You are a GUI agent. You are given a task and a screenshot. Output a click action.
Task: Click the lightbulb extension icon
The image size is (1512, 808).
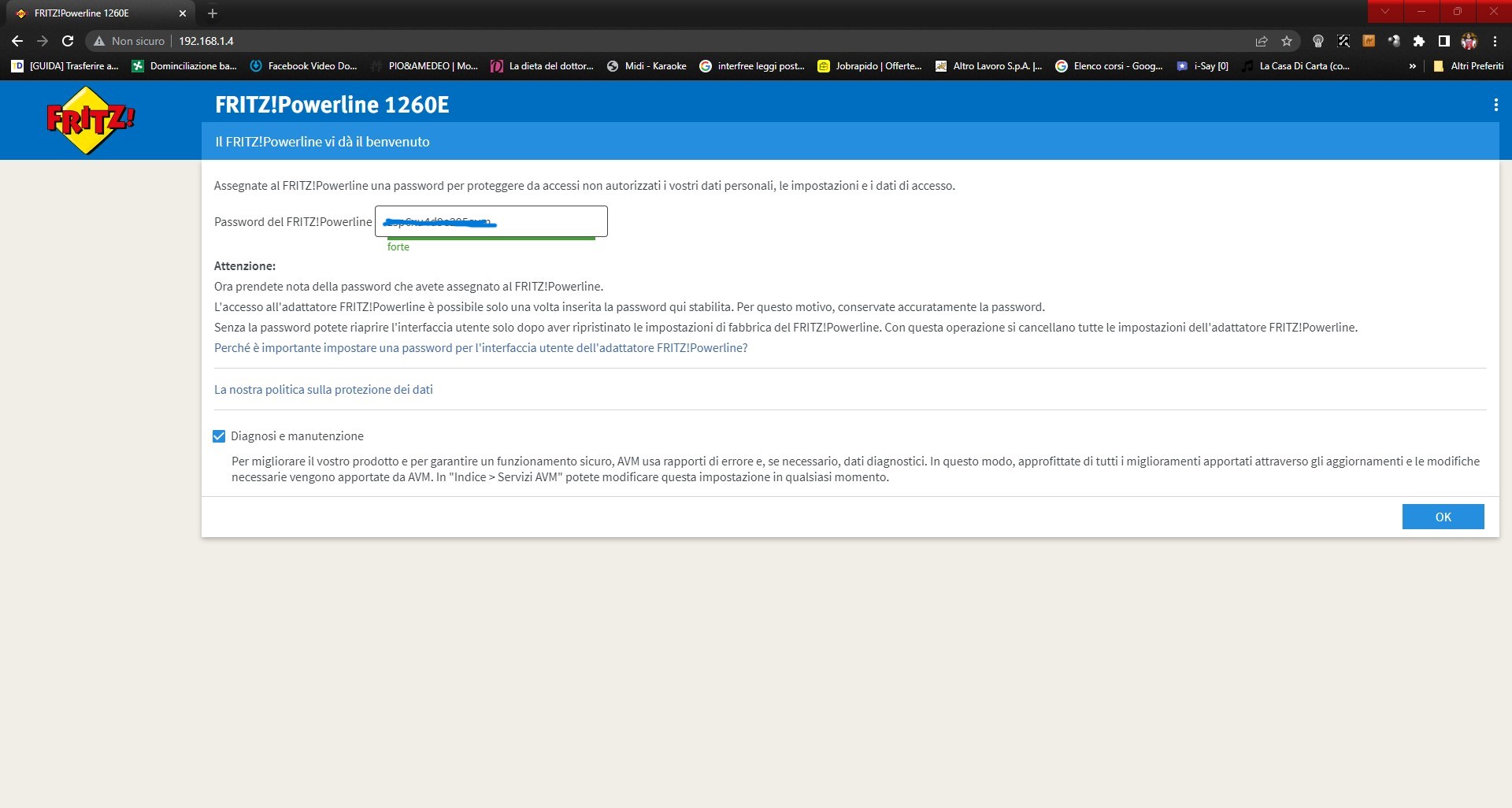(1318, 41)
